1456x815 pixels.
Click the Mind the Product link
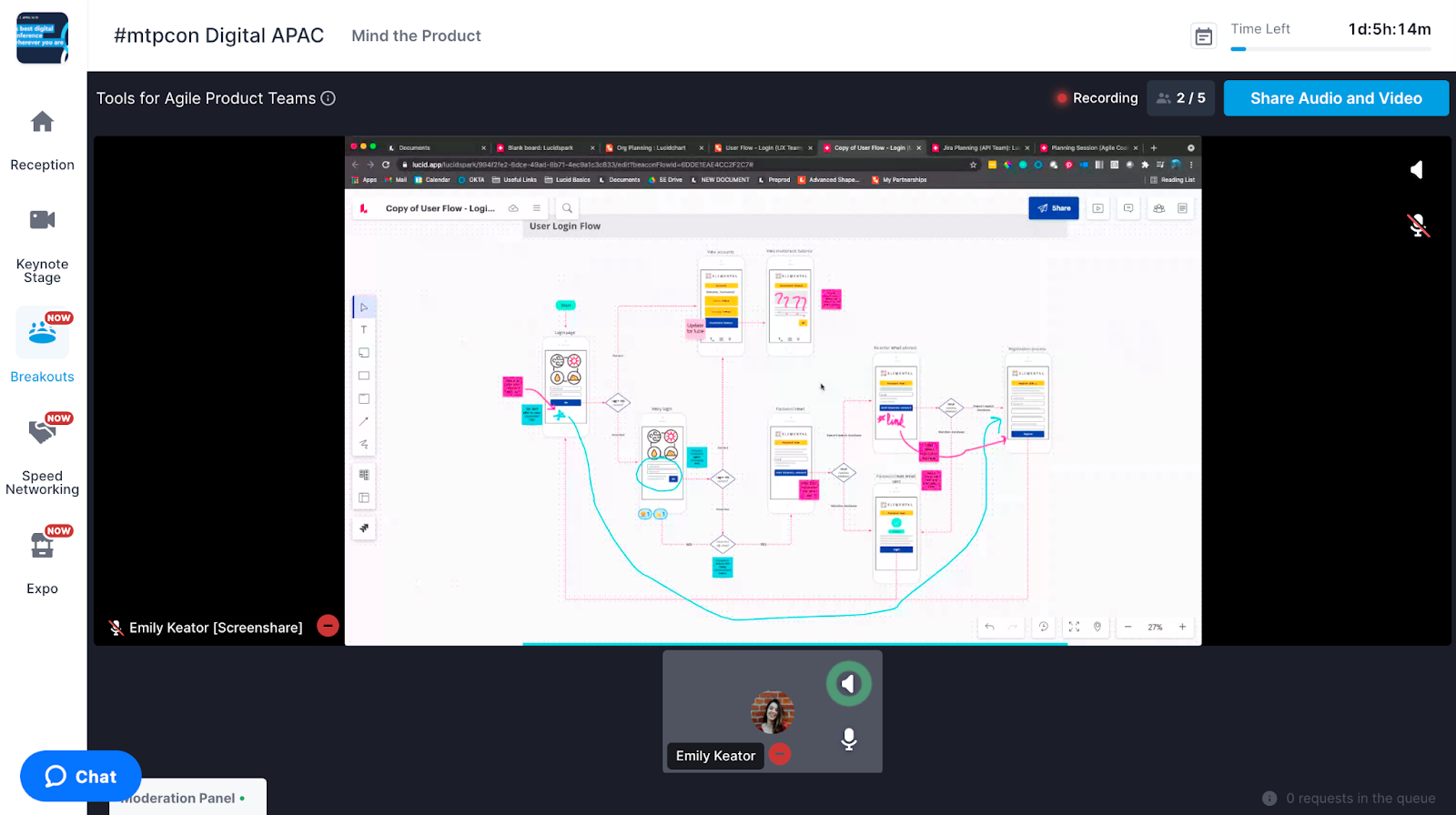coord(416,36)
